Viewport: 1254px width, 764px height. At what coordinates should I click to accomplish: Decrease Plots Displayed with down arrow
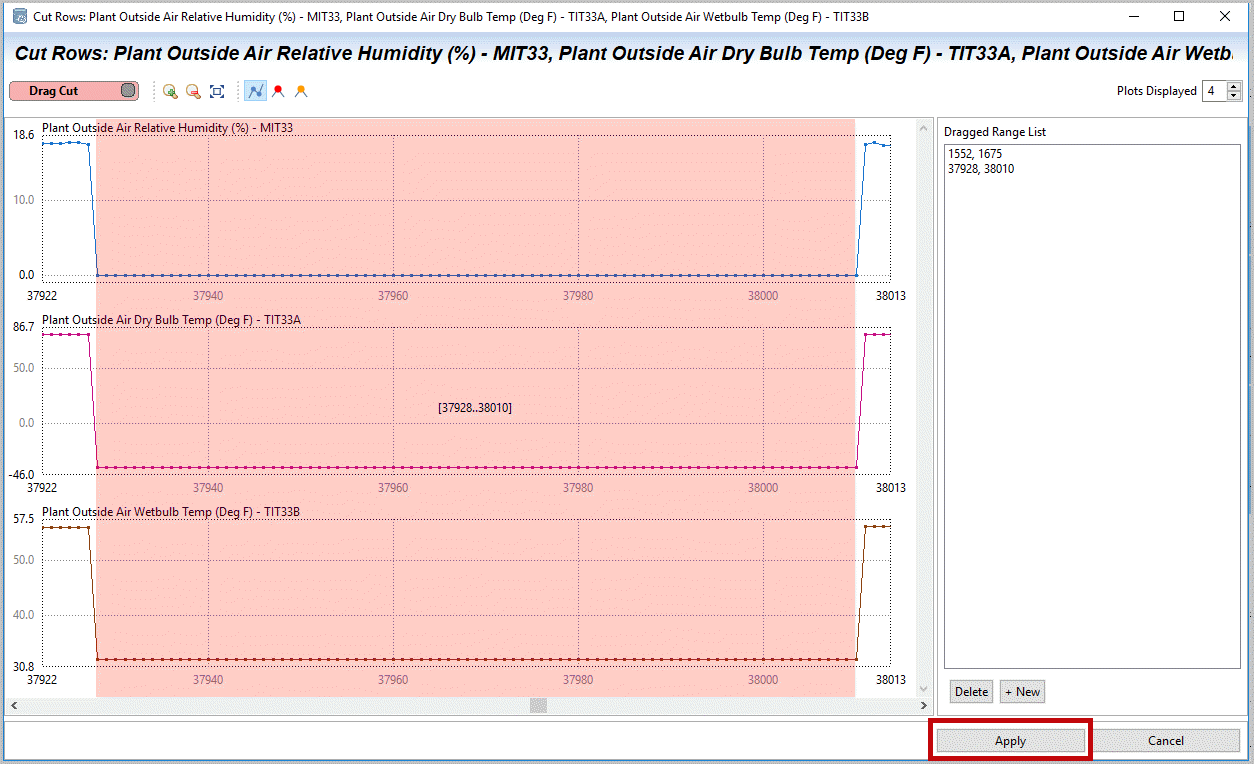click(1234, 96)
